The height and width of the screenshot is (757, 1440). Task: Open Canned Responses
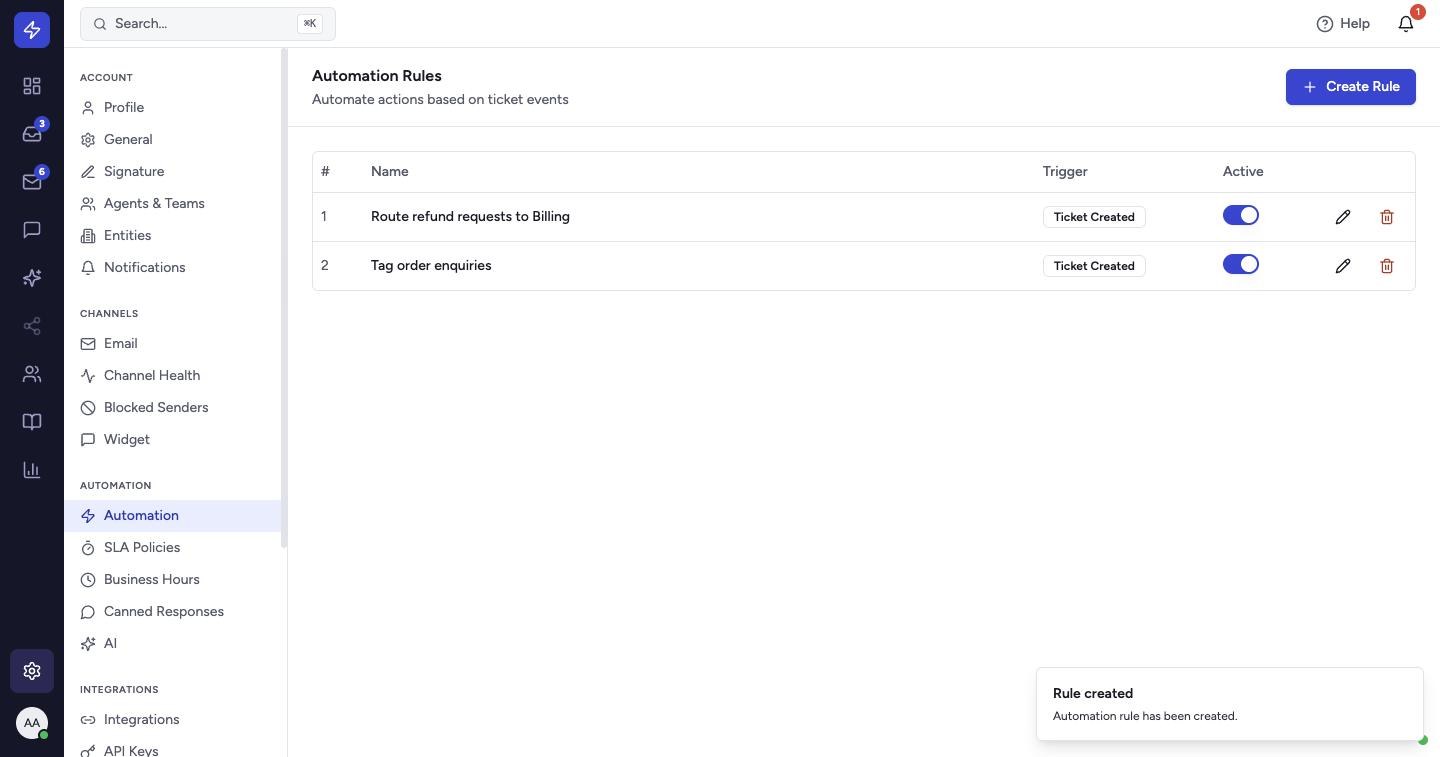coord(173,612)
